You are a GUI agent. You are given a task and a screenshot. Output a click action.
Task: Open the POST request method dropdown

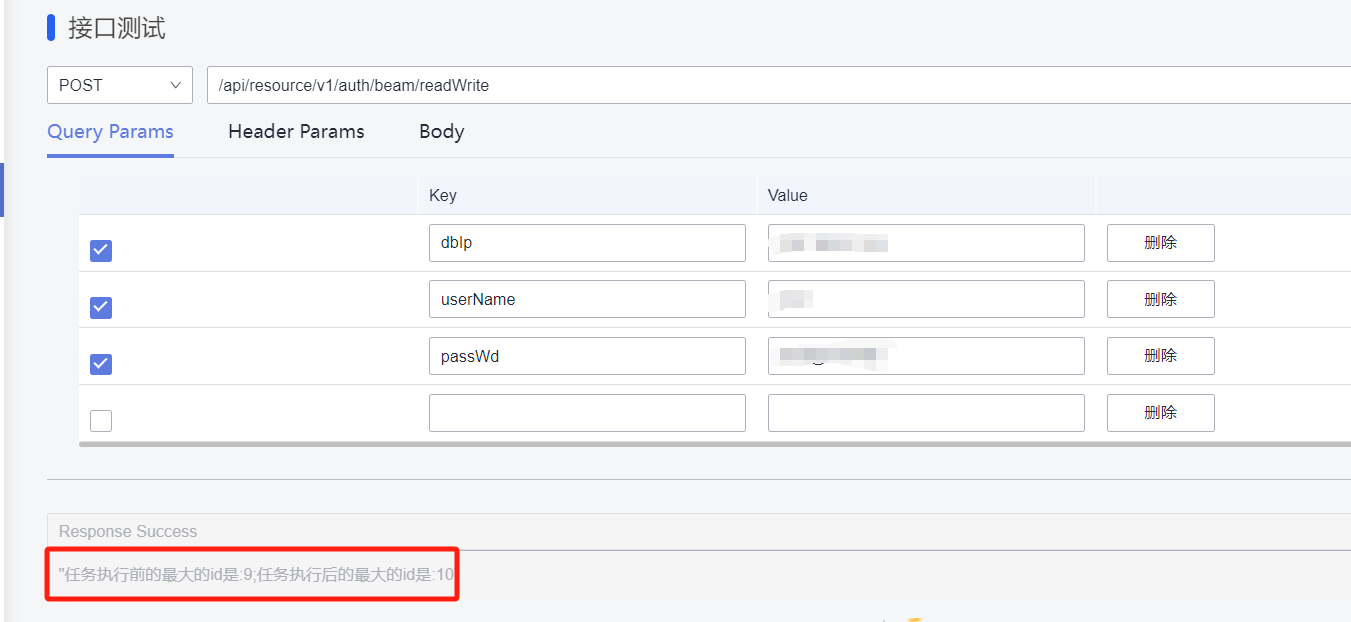119,85
